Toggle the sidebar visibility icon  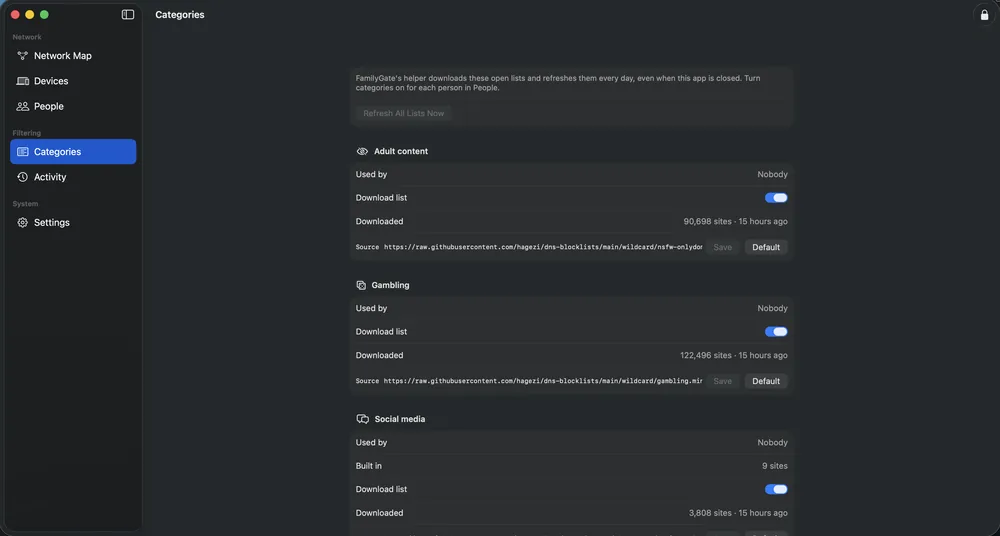[128, 15]
